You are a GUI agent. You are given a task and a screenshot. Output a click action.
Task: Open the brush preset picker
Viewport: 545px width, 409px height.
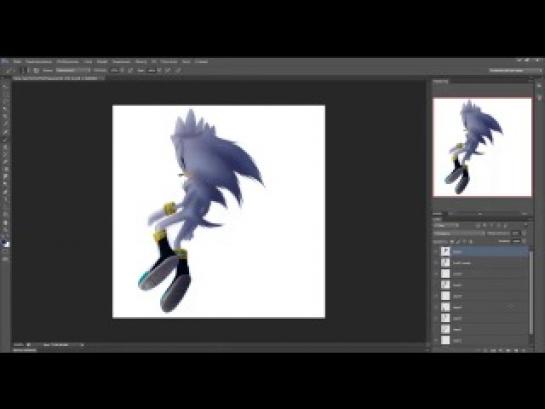pos(24,70)
